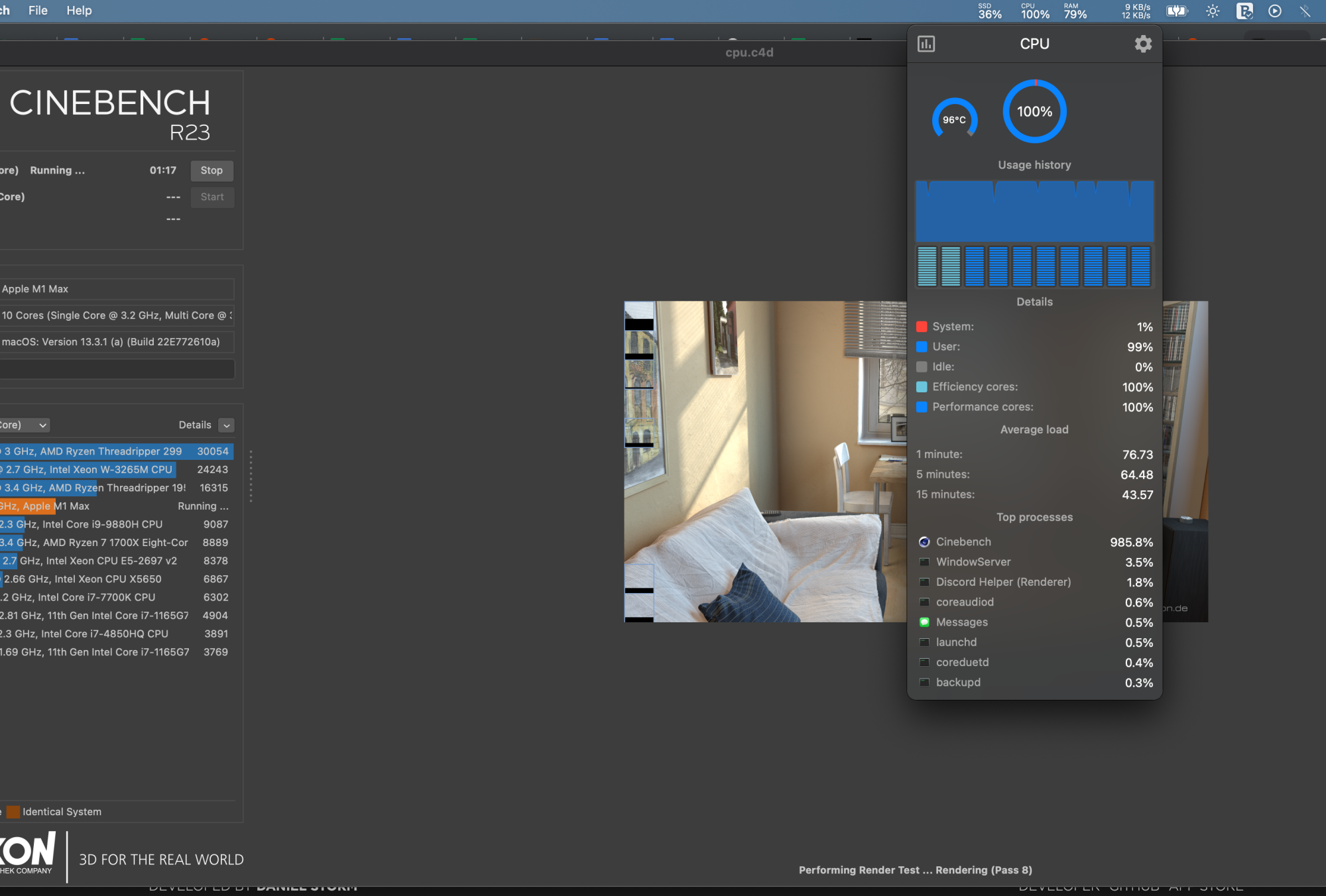The width and height of the screenshot is (1326, 896).
Task: Click the 100% CPU usage ring
Action: tap(1034, 111)
